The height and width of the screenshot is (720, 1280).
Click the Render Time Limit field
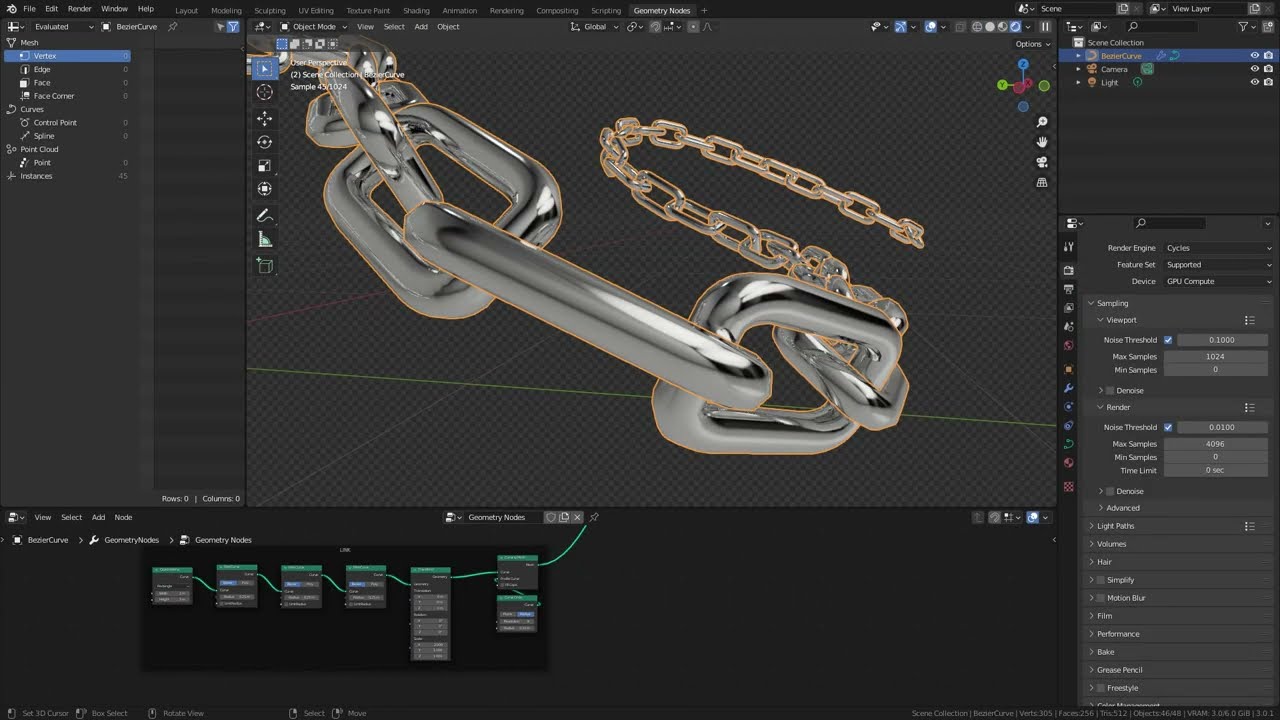1215,470
